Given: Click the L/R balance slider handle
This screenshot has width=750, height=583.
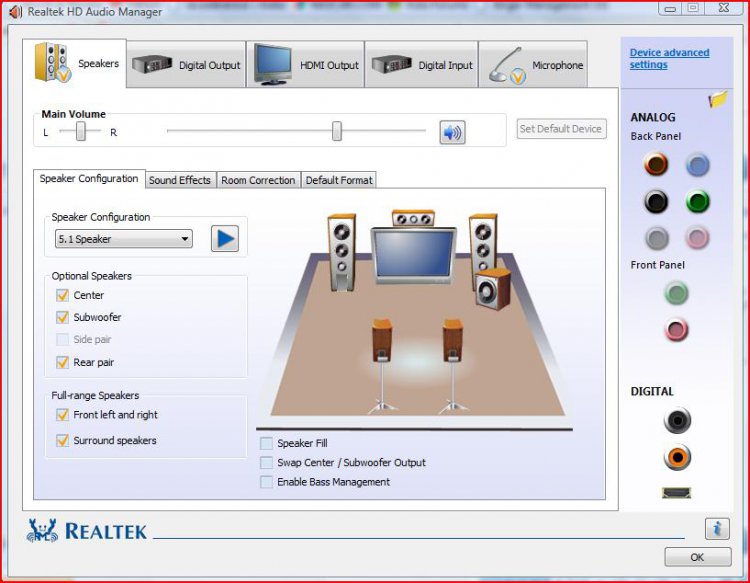Looking at the screenshot, I should point(81,131).
